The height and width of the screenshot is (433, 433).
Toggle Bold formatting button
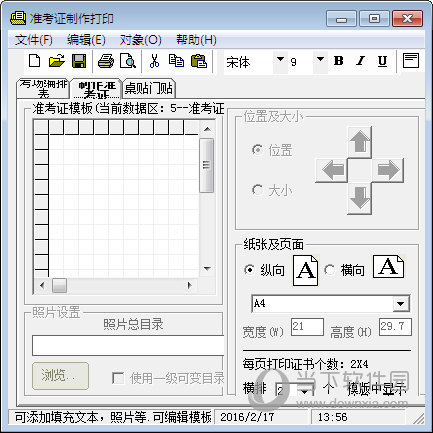[x=338, y=61]
